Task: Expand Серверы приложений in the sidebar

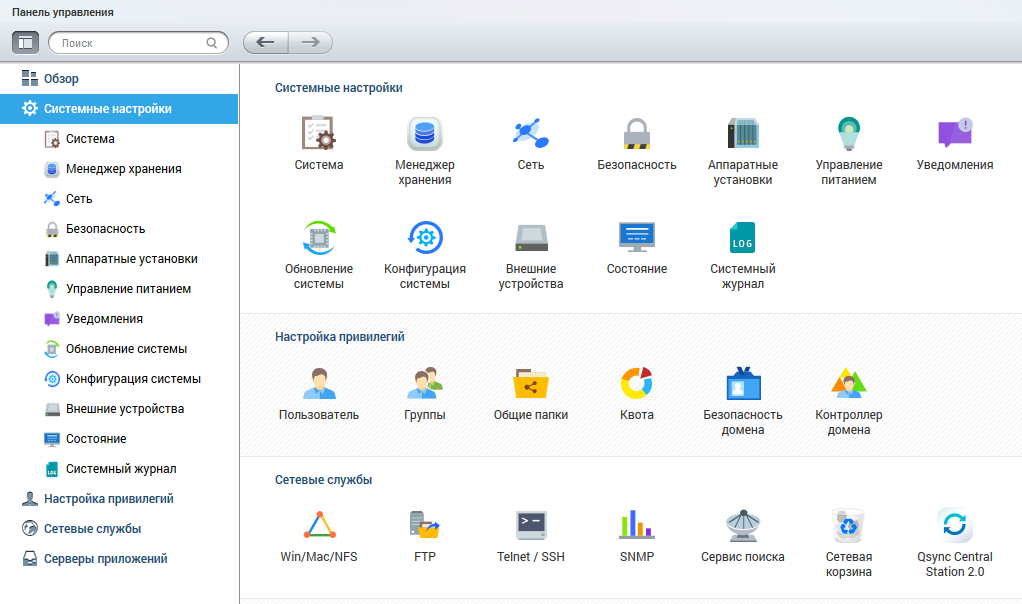Action: point(105,559)
